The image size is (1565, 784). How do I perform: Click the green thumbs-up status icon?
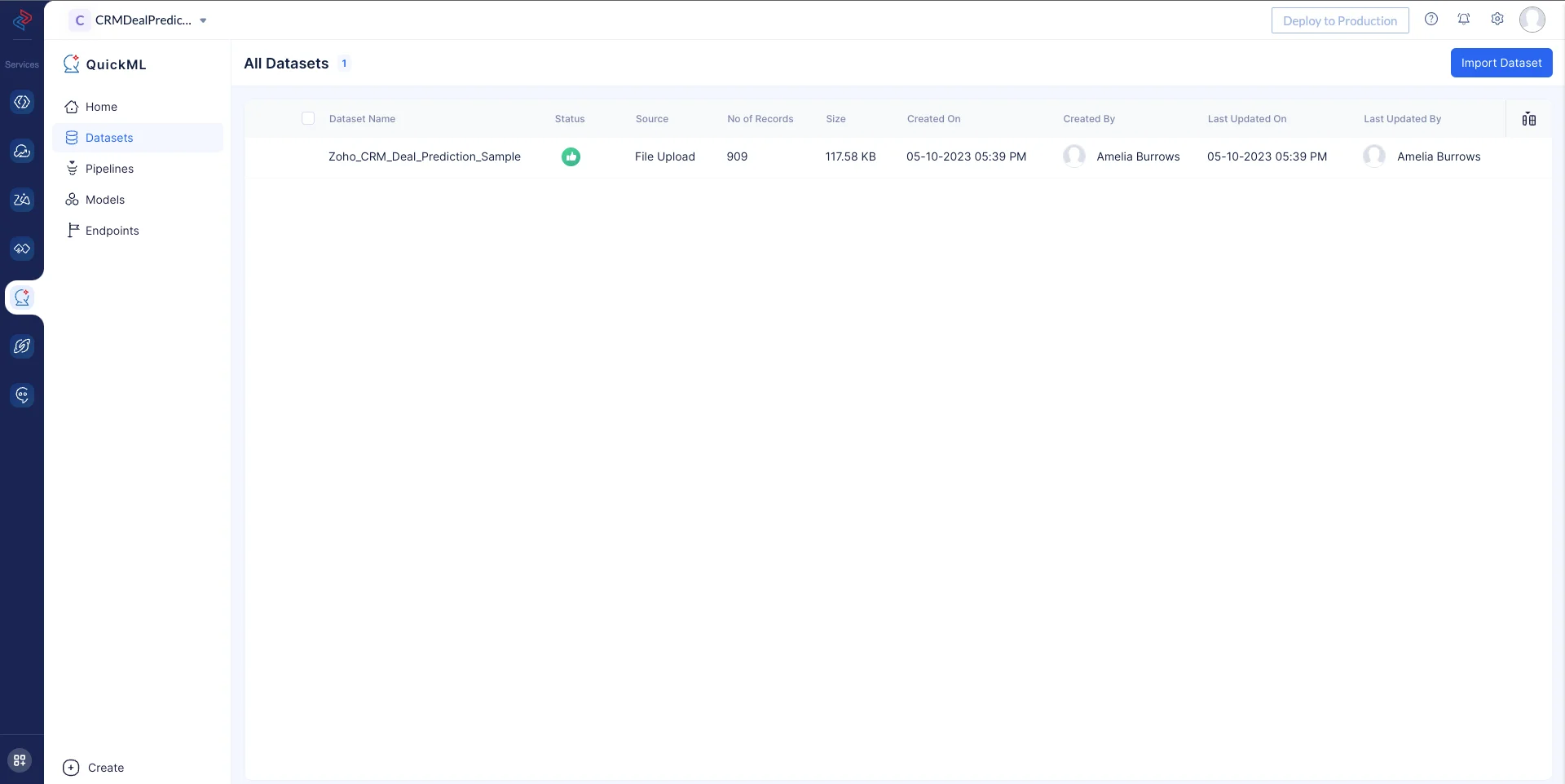(571, 156)
